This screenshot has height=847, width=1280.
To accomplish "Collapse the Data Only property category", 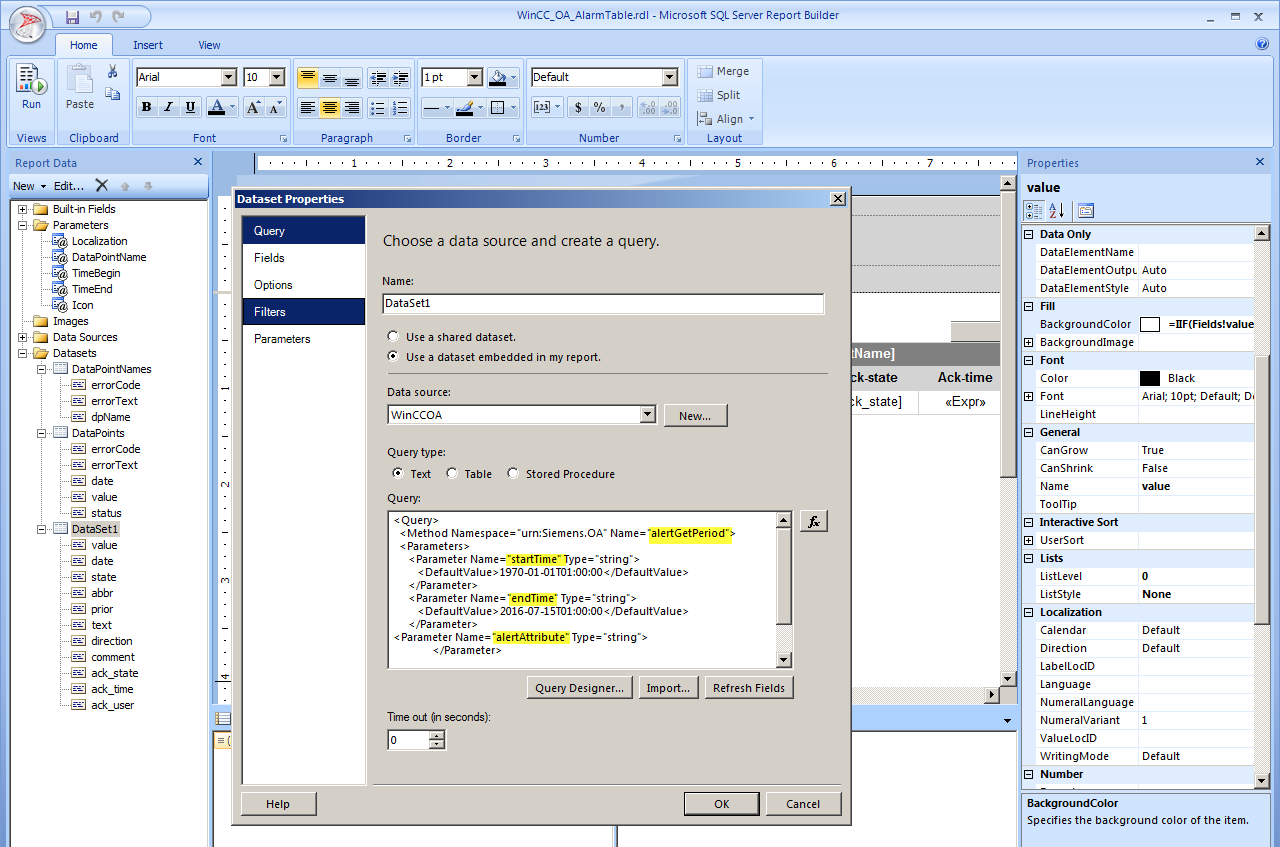I will tap(1030, 234).
